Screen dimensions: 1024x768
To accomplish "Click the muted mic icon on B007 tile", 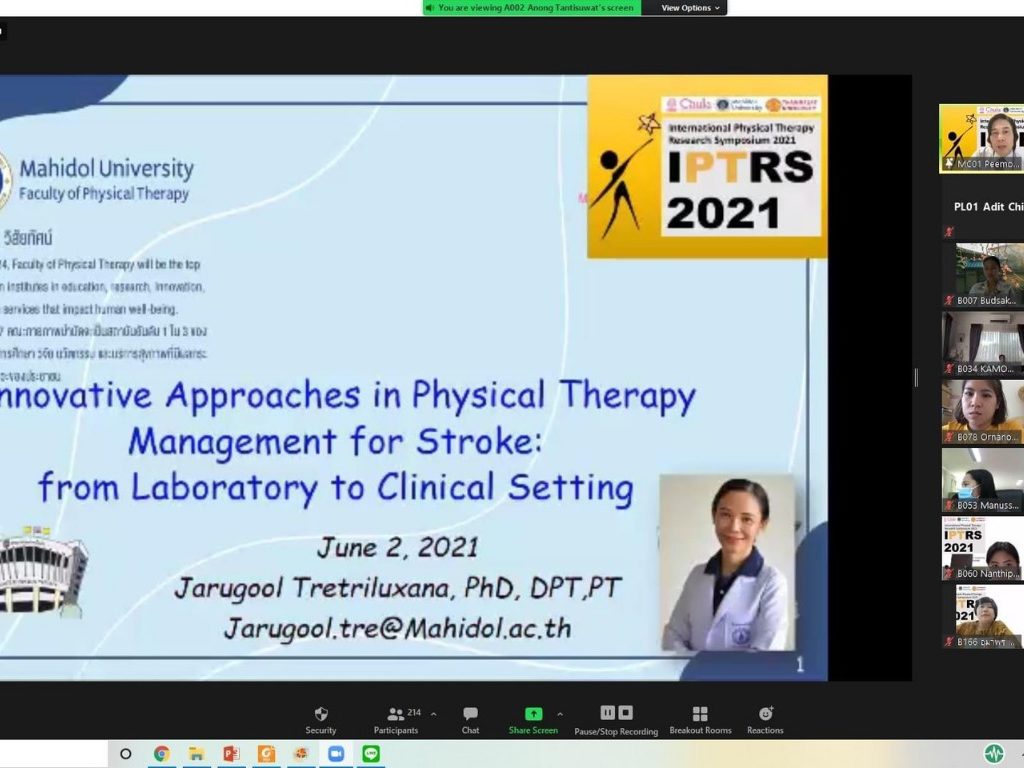I will (x=949, y=300).
